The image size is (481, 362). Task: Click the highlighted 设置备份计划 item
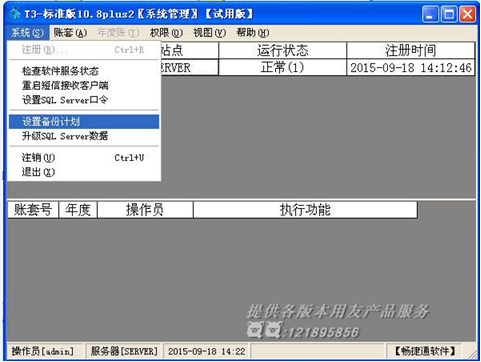84,122
